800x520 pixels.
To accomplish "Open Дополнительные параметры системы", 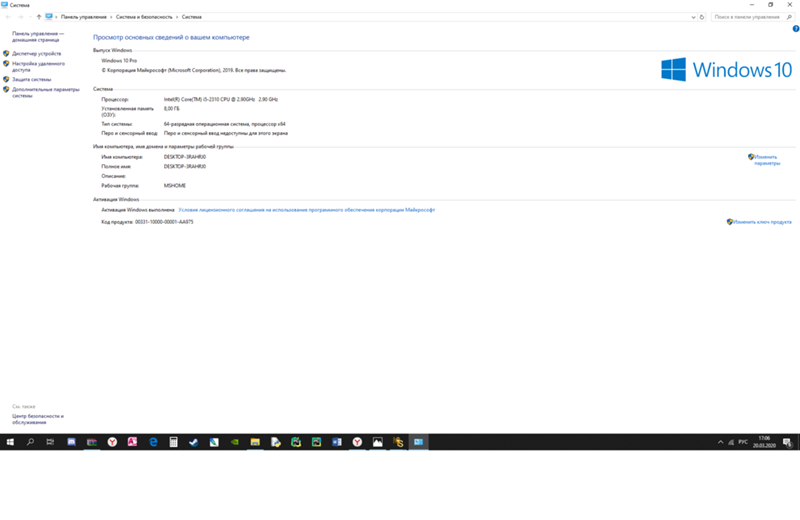I will pyautogui.click(x=46, y=92).
